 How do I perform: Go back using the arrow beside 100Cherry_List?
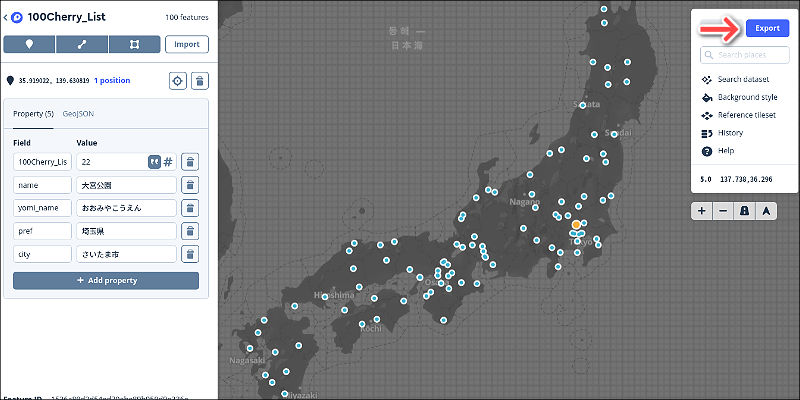[5, 17]
